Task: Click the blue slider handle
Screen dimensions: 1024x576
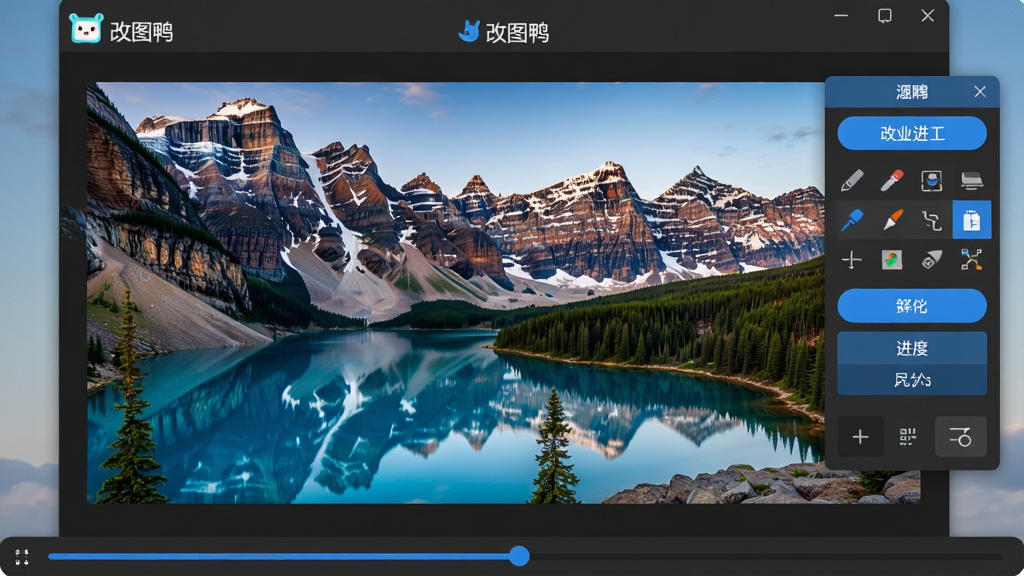Action: pos(519,556)
